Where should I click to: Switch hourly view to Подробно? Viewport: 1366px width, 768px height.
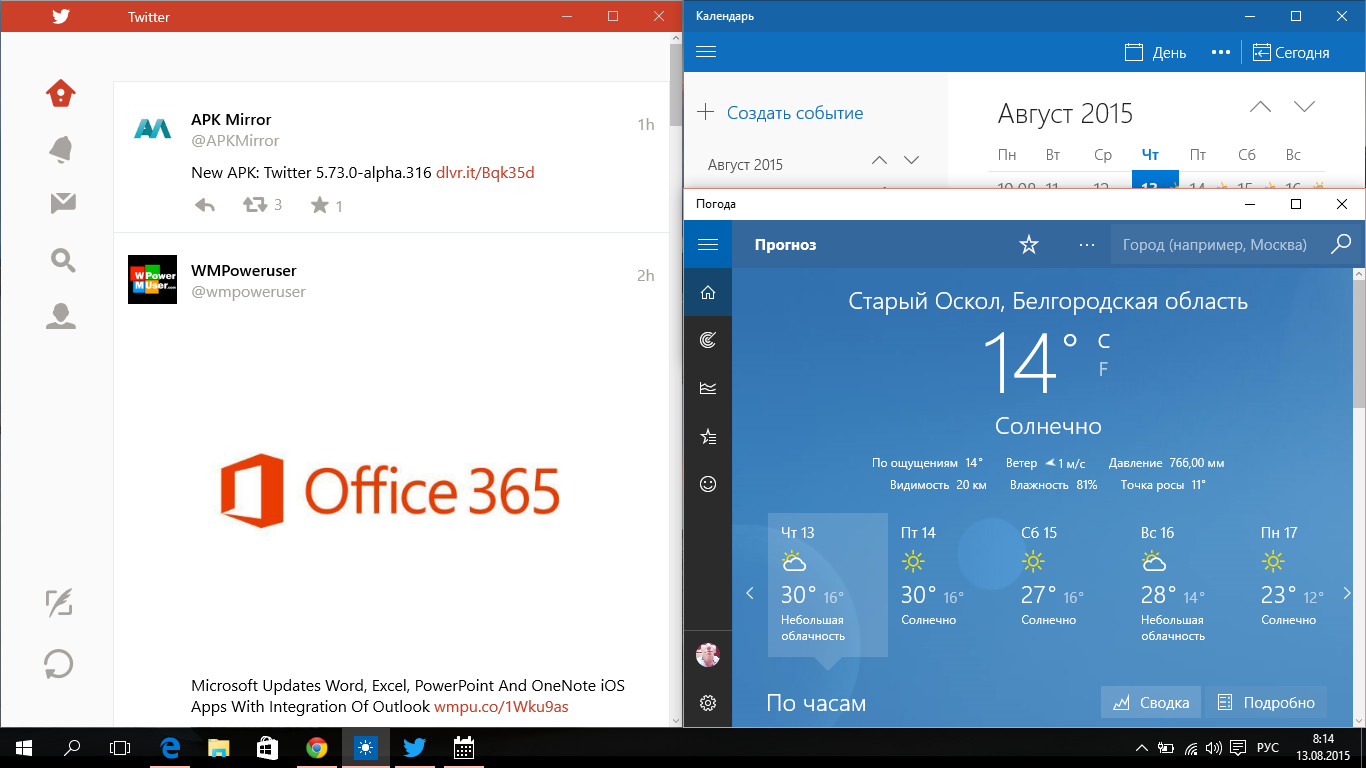(1266, 702)
